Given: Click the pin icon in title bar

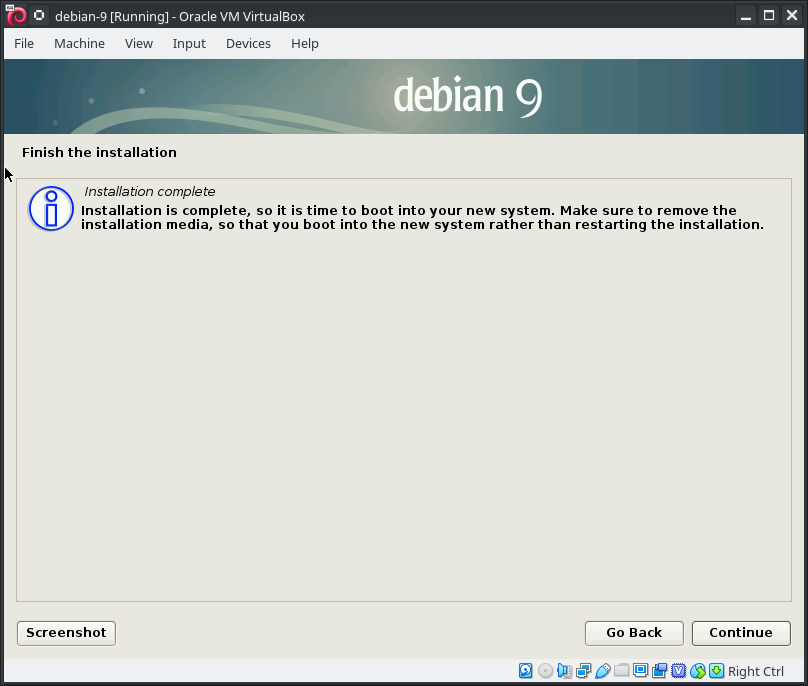Looking at the screenshot, I should point(39,15).
